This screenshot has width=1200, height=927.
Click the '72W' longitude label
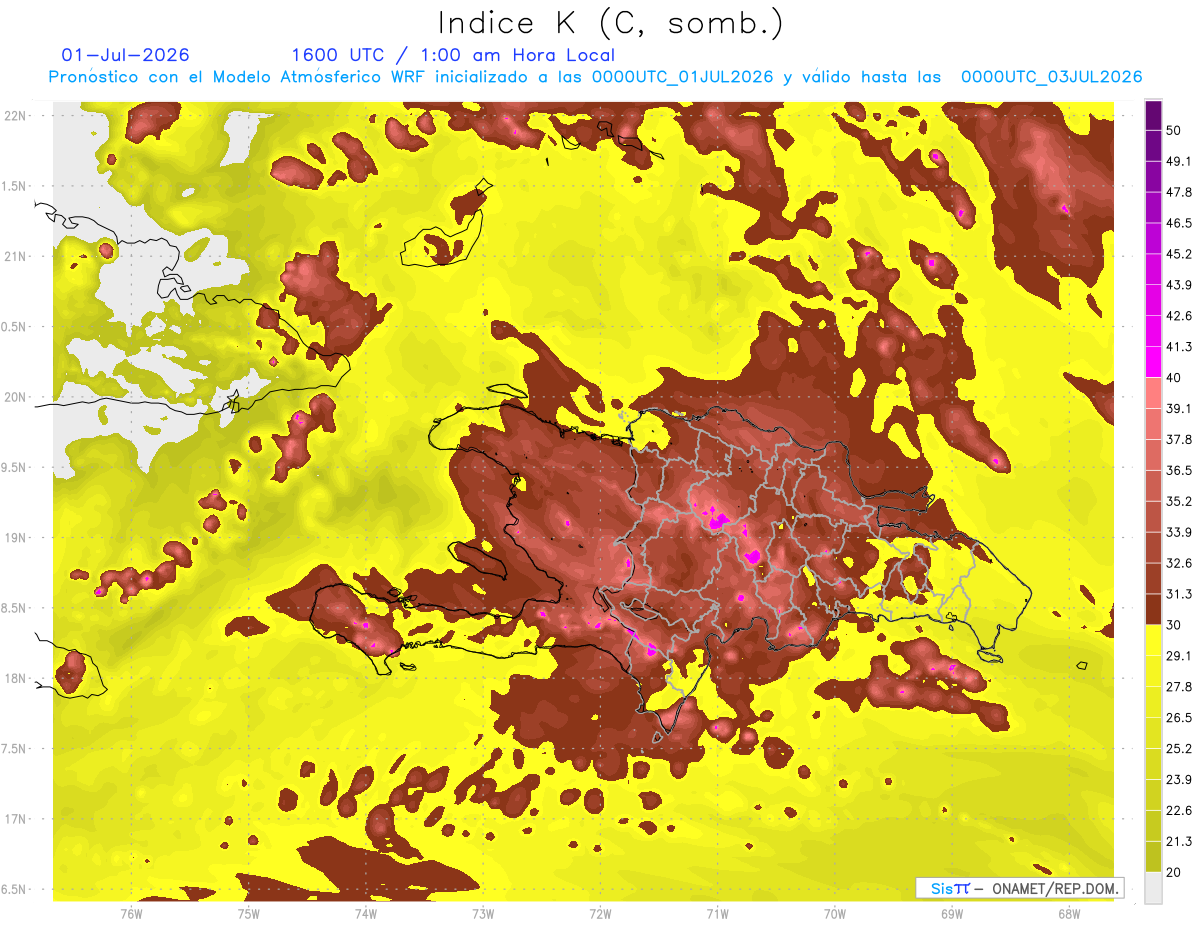coord(600,913)
